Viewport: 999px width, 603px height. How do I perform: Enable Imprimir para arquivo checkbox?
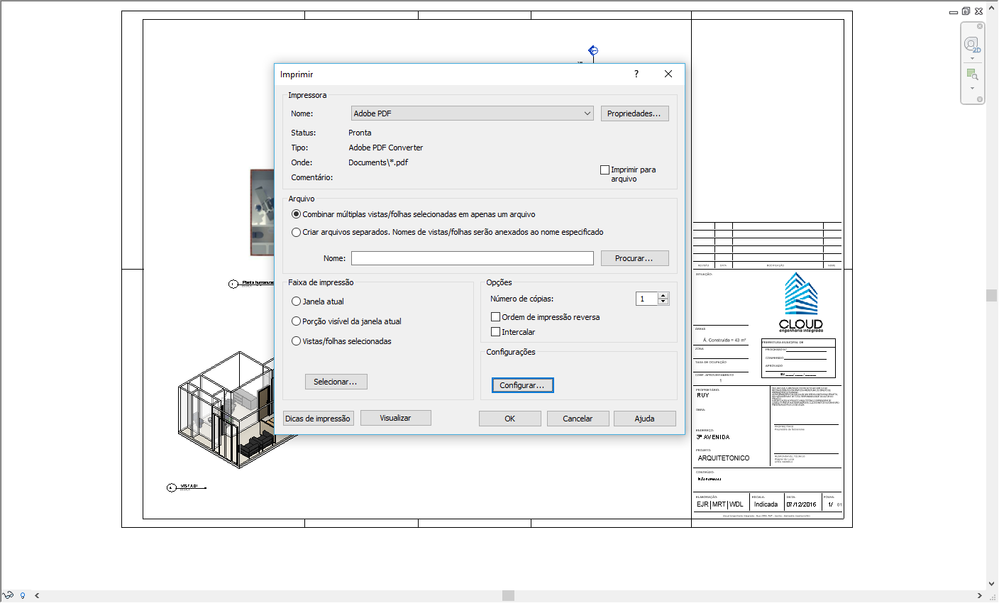(x=605, y=170)
